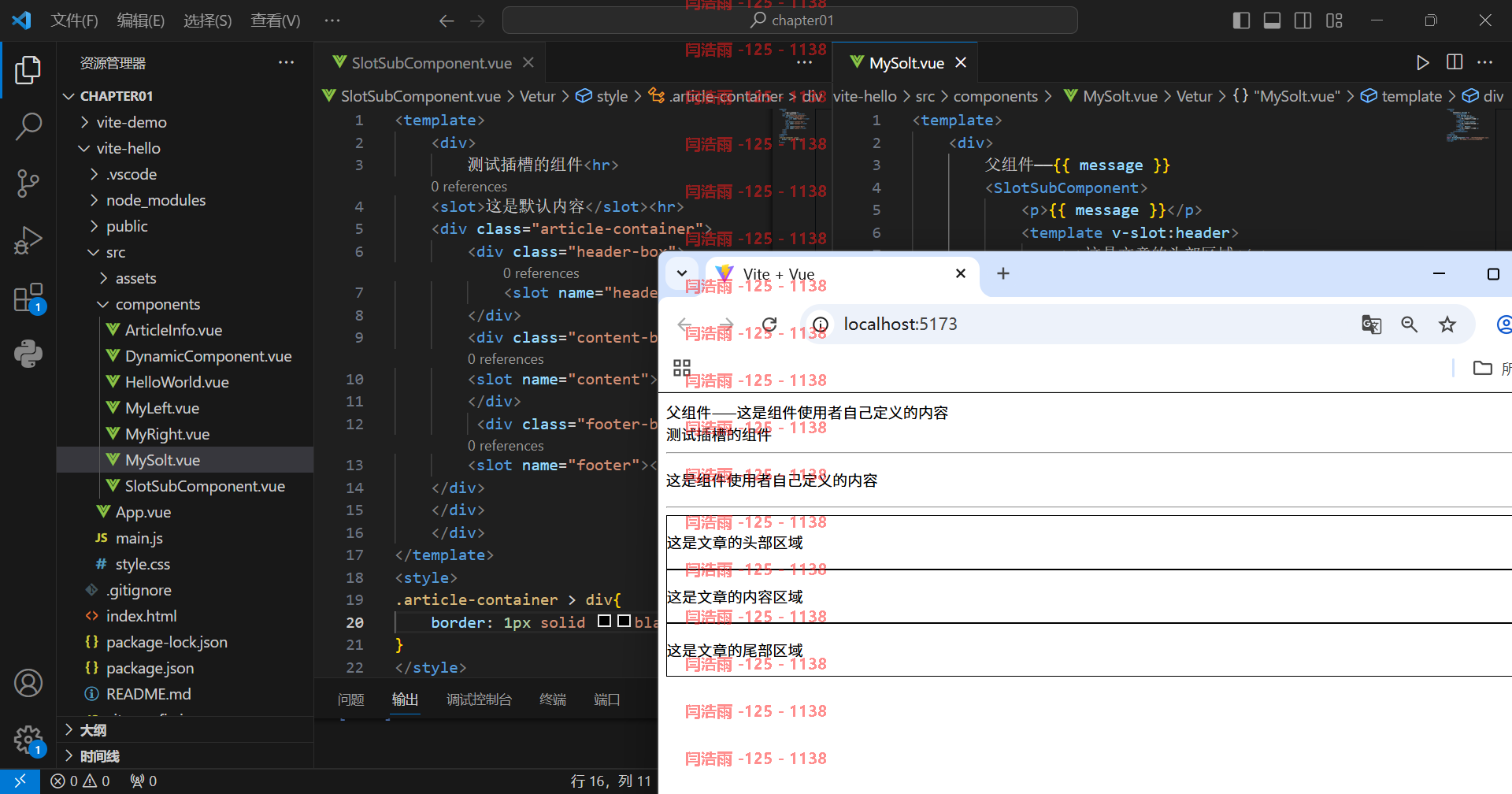This screenshot has height=794, width=1512.
Task: Show more menu bar items
Action: tap(332, 20)
